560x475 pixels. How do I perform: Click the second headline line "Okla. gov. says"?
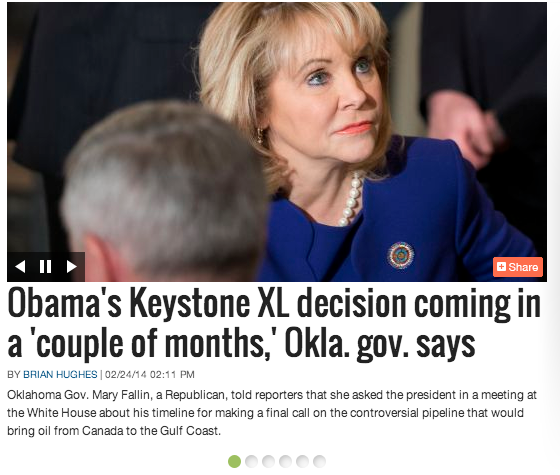[x=380, y=344]
